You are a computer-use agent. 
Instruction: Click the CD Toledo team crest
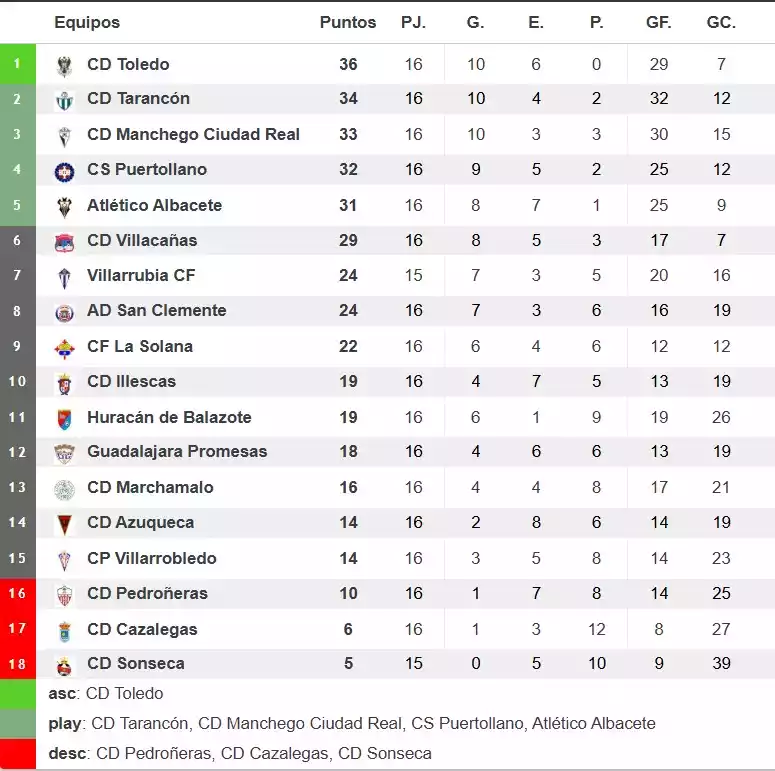(x=64, y=65)
